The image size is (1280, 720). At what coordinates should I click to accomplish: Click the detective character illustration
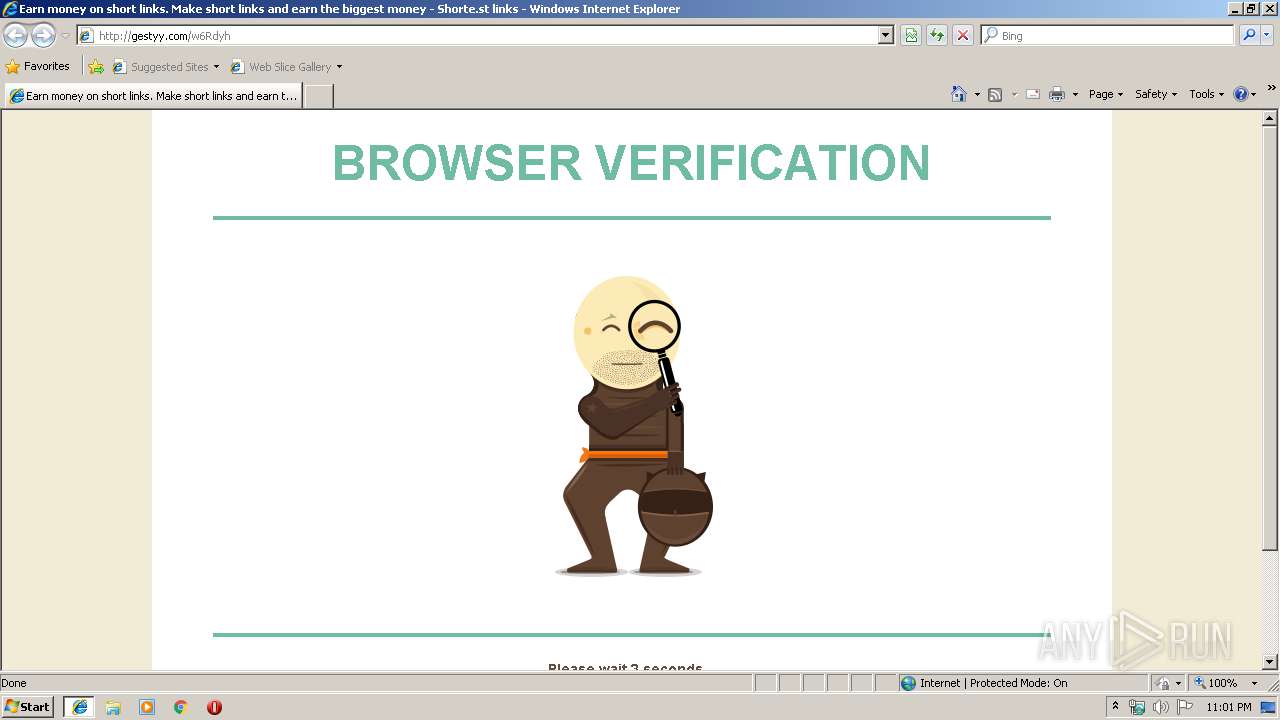tap(633, 426)
